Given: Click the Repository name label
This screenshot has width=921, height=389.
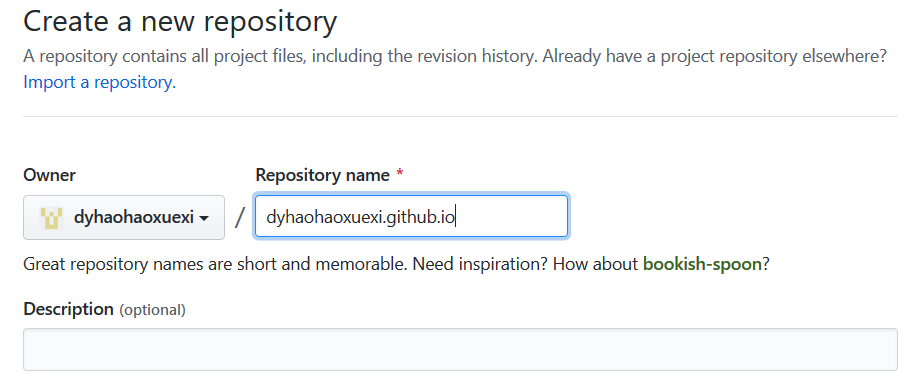Looking at the screenshot, I should (322, 175).
